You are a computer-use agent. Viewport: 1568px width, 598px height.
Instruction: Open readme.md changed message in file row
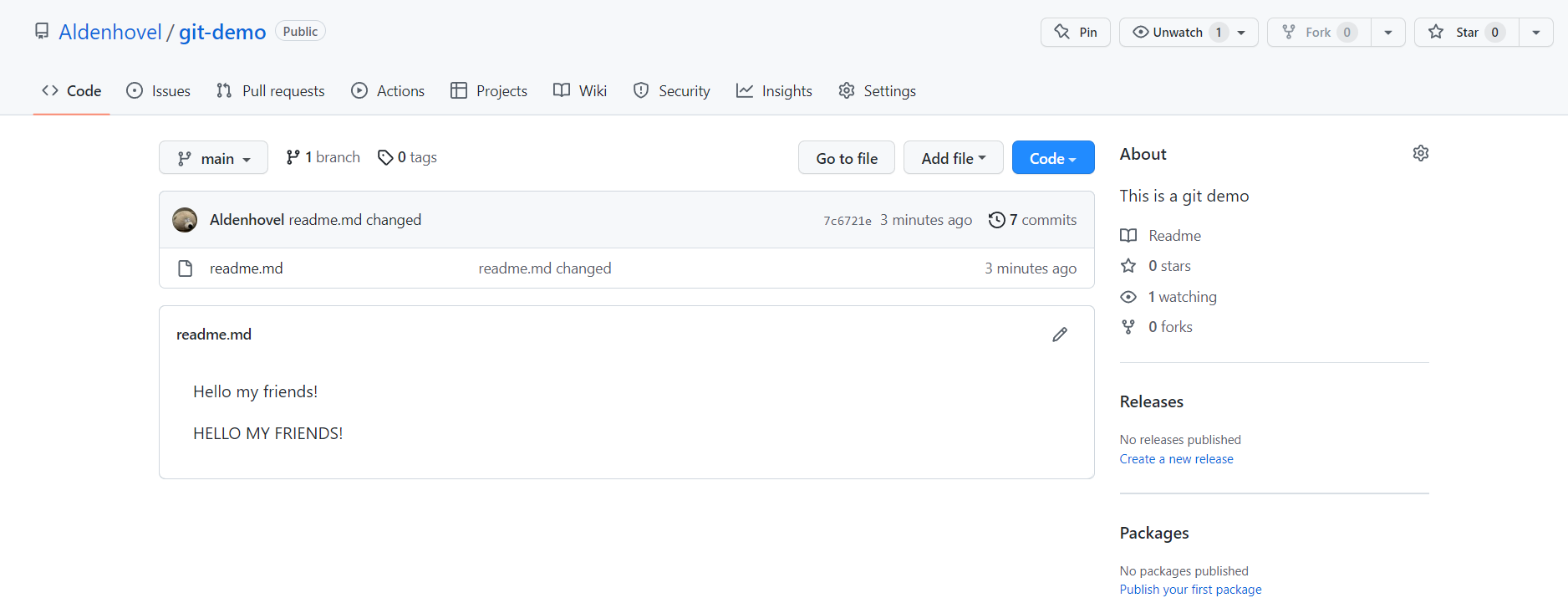pos(545,268)
